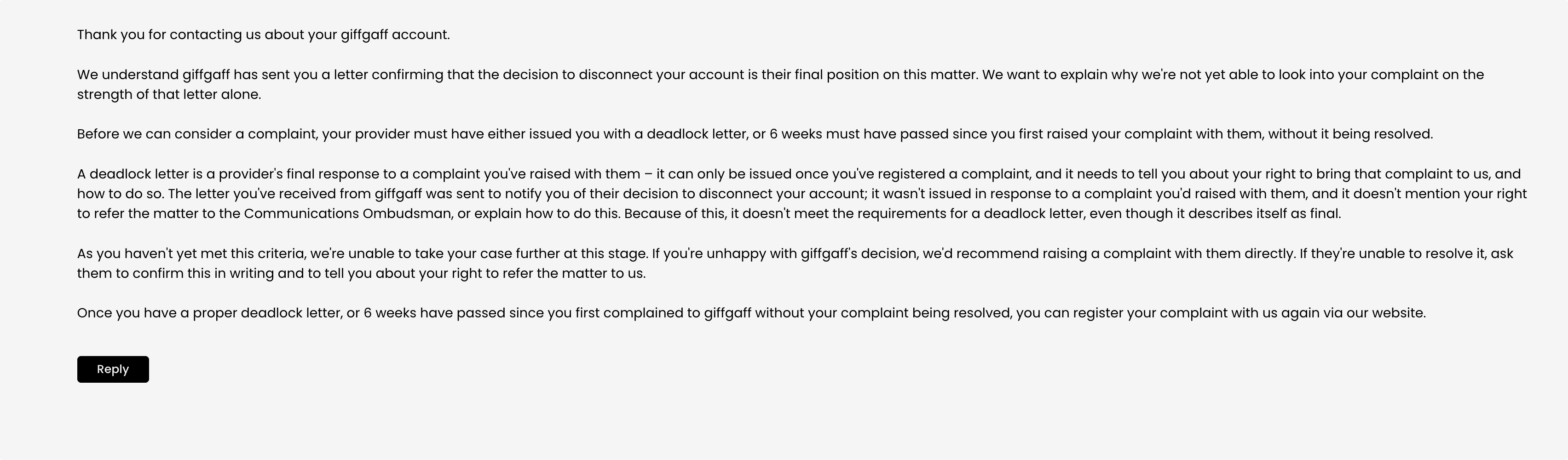Click the paragraph starting 'We understand giffgaff'
The height and width of the screenshot is (460, 1568).
click(x=780, y=85)
